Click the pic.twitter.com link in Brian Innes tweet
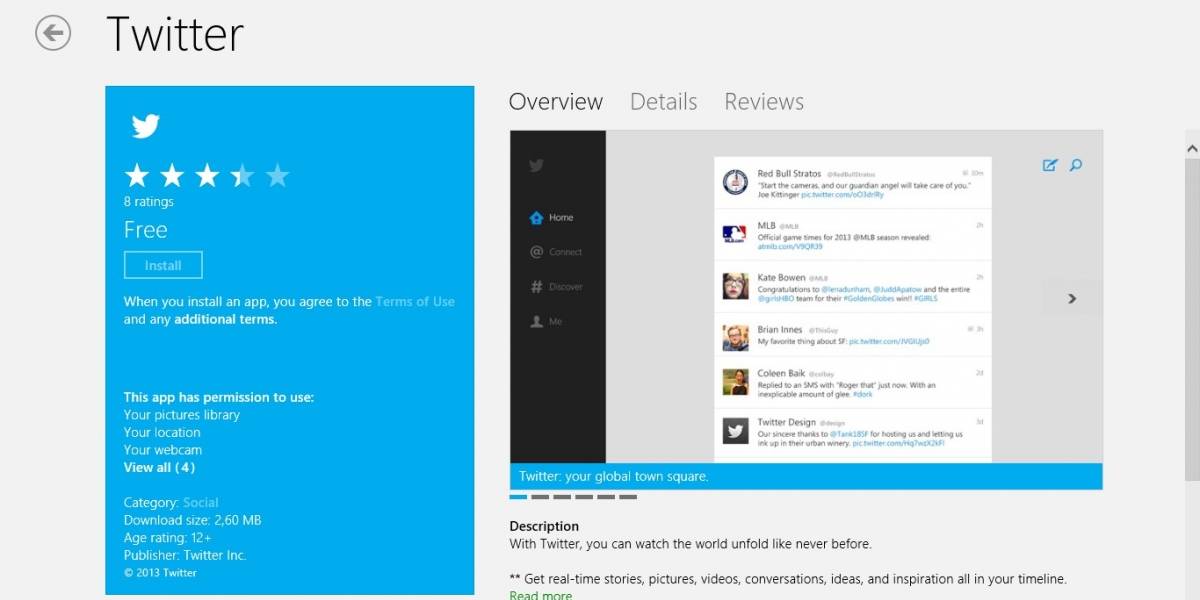Screen dimensions: 1200x600 coord(889,342)
